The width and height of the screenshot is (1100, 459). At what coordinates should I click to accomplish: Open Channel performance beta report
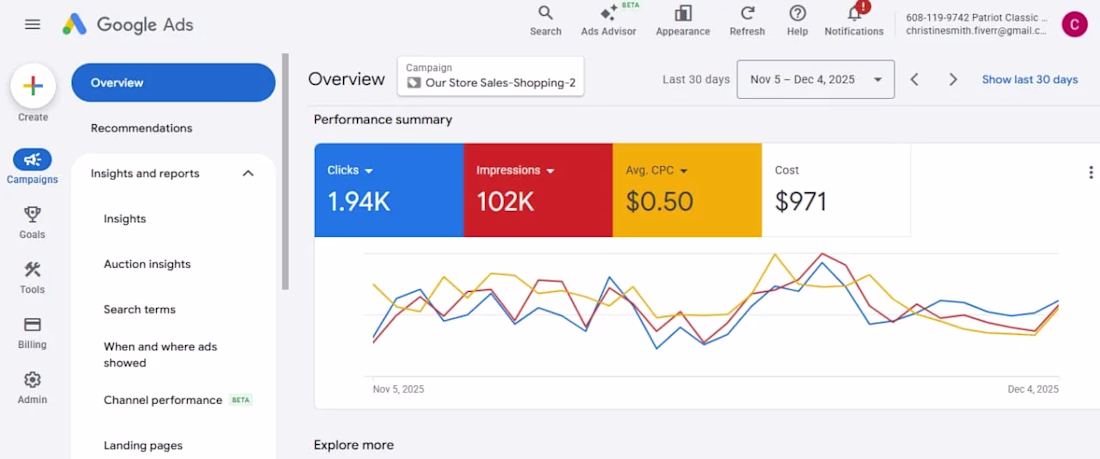177,400
